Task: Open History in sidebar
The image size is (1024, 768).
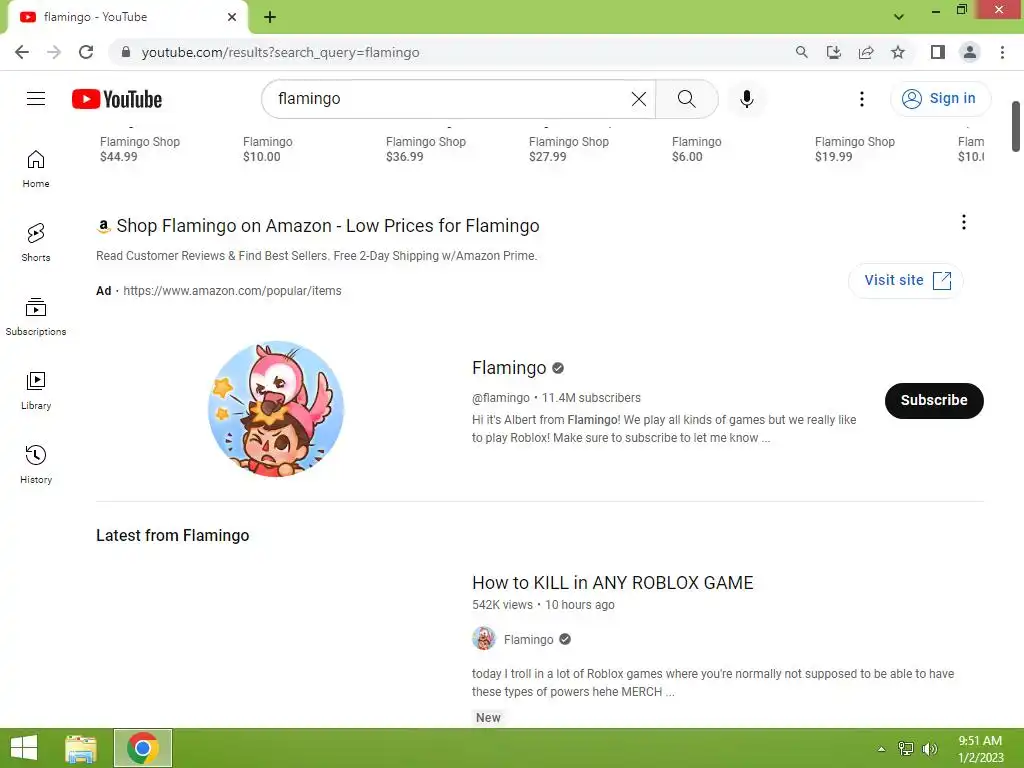Action: [x=36, y=464]
